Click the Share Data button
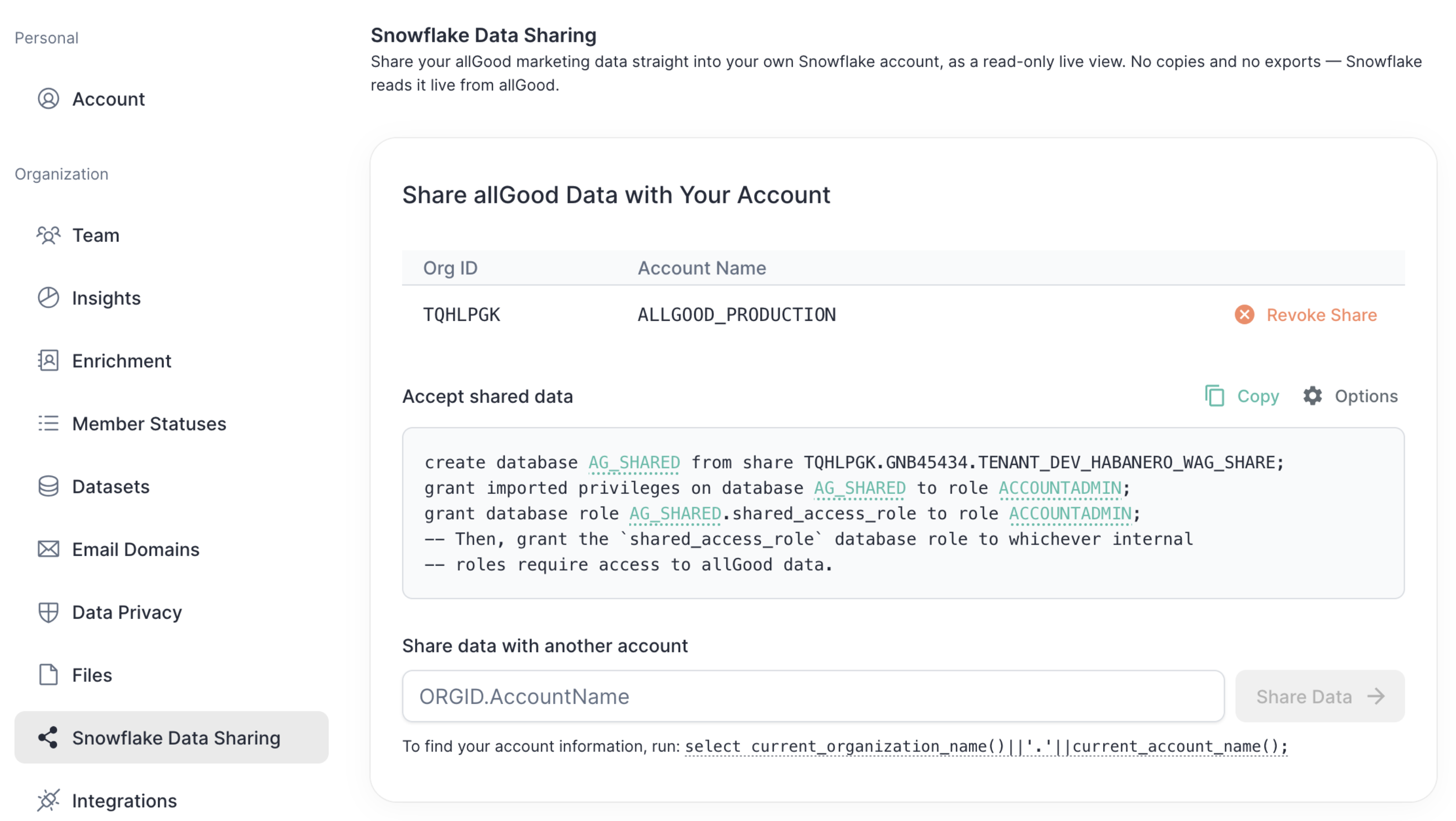This screenshot has height=821, width=1456. coord(1320,696)
